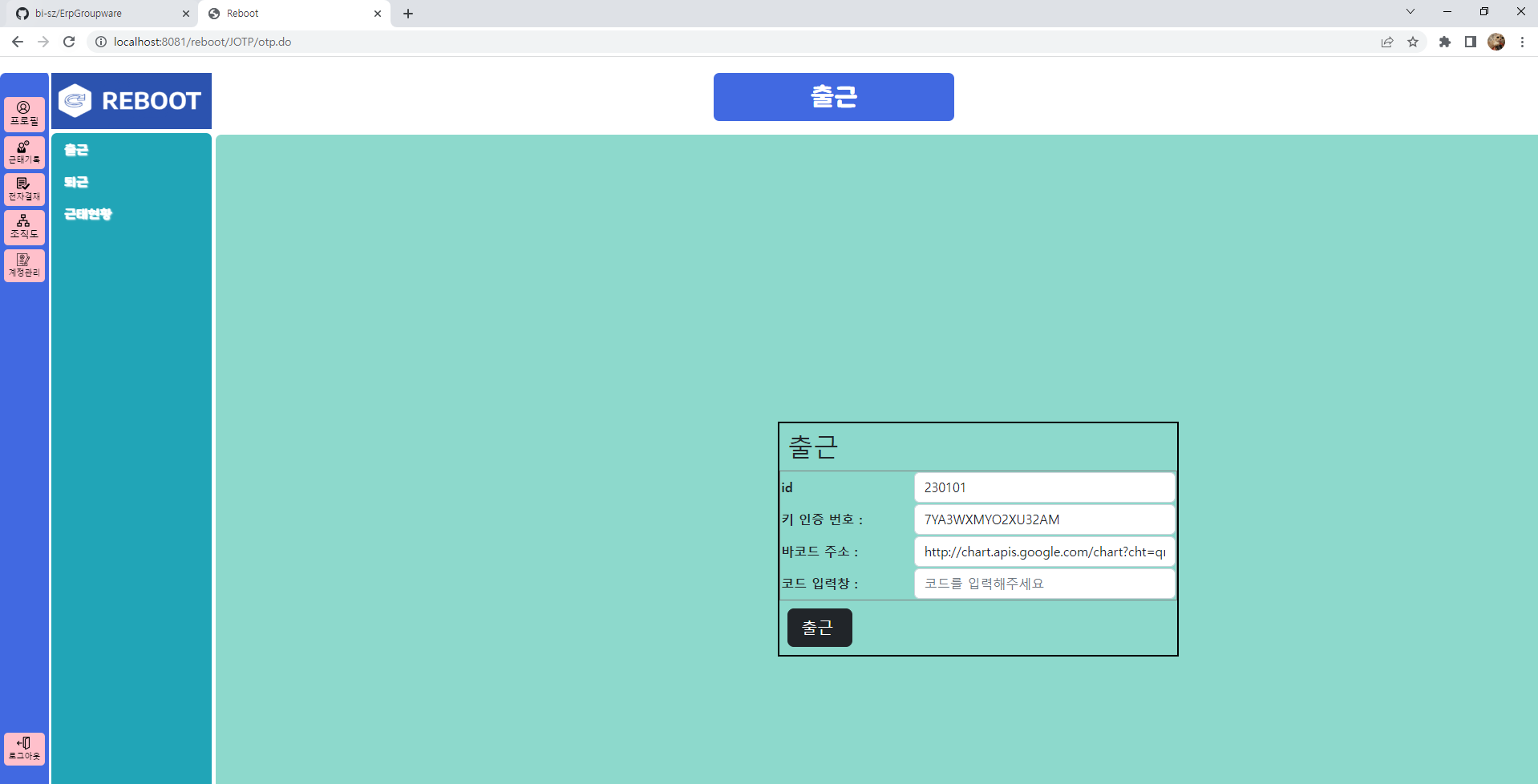Open the 조직도 organization chart icon
The image size is (1538, 784).
coord(24,227)
